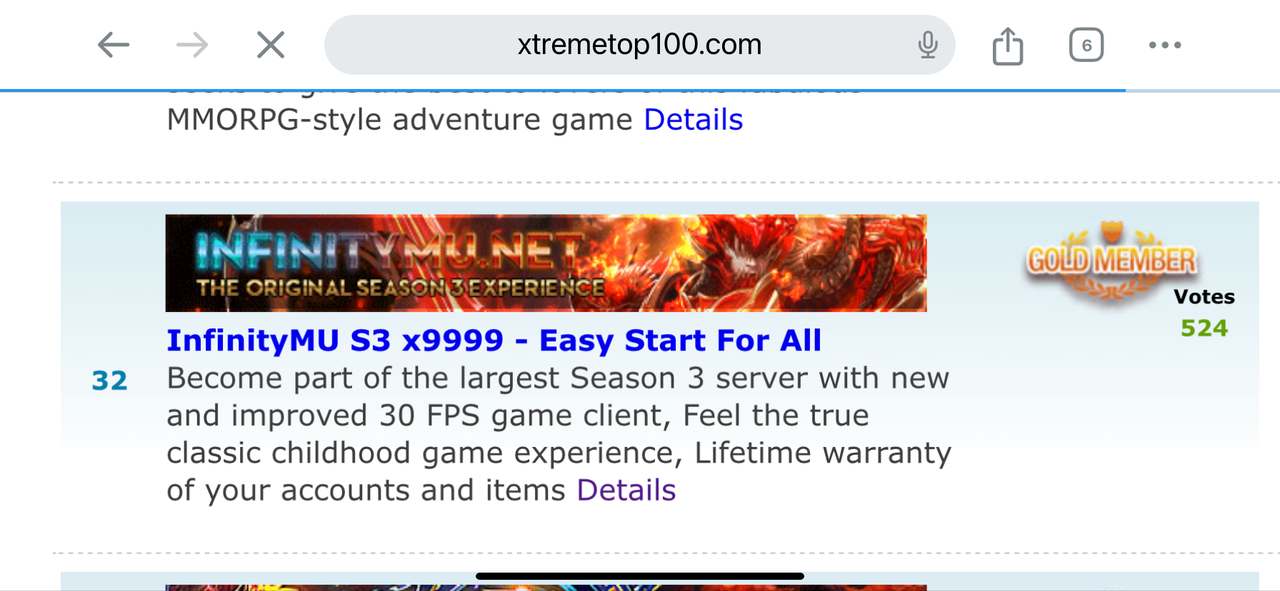
Task: Click the InfinityMU.net banner image
Action: click(x=546, y=263)
